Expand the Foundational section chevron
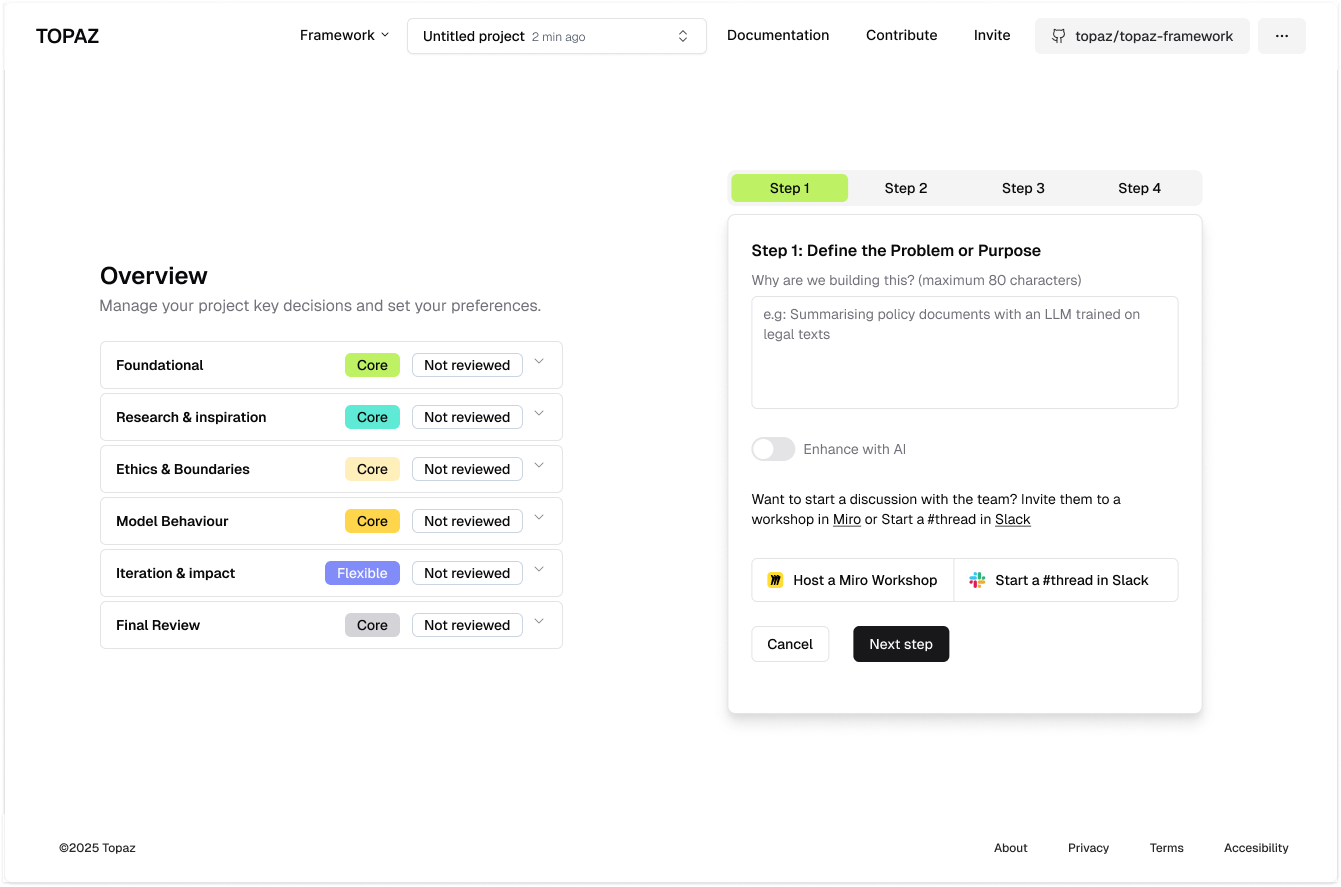The height and width of the screenshot is (887, 1341). (x=539, y=362)
